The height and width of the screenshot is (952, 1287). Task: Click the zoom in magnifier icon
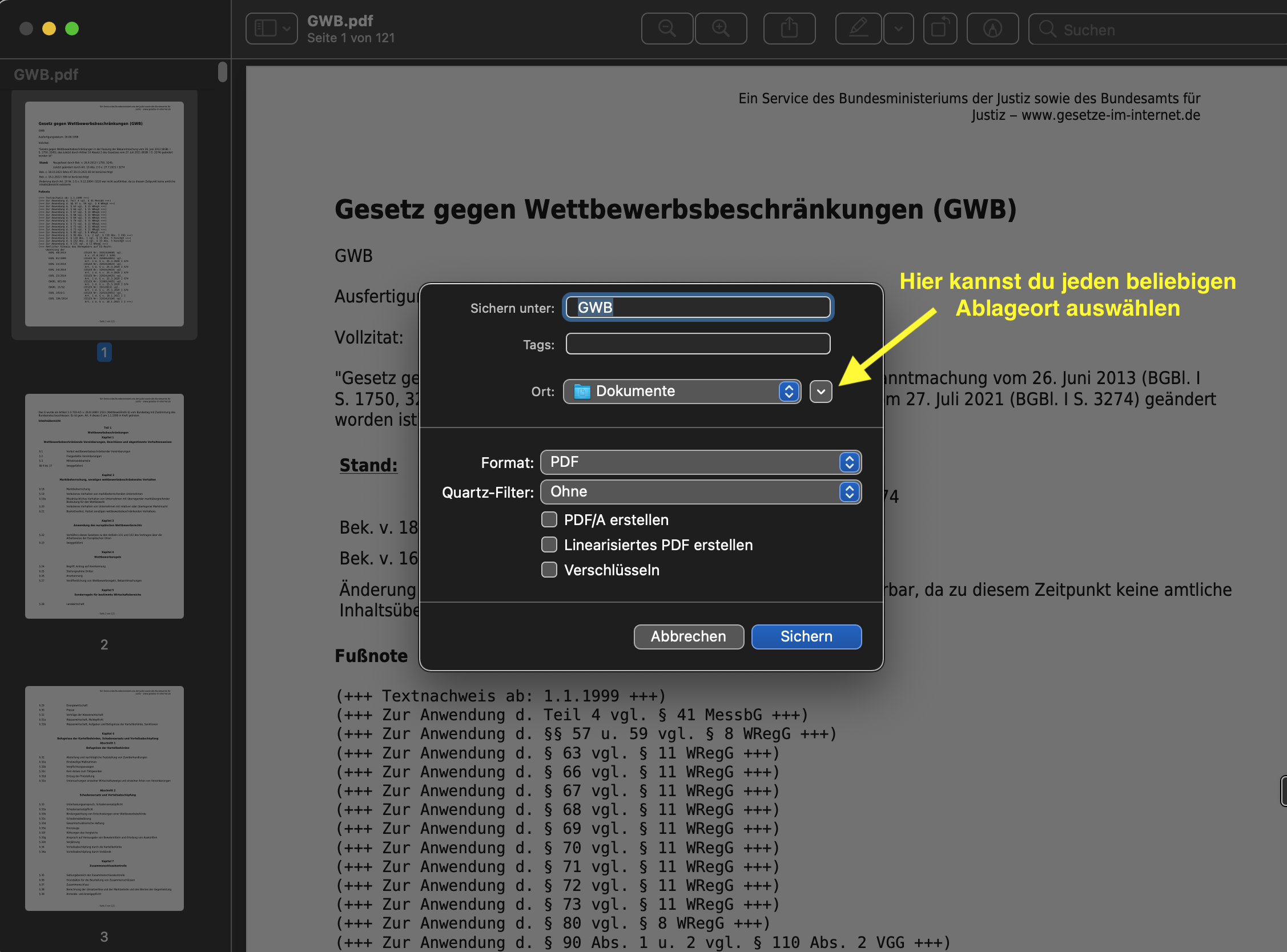[721, 28]
